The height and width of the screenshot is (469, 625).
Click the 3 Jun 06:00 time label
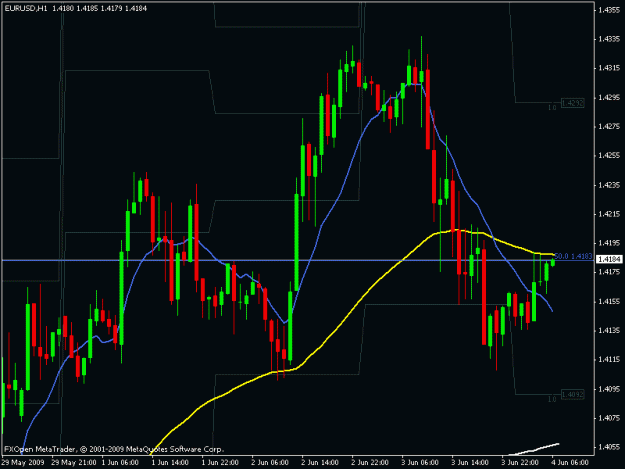coord(420,463)
